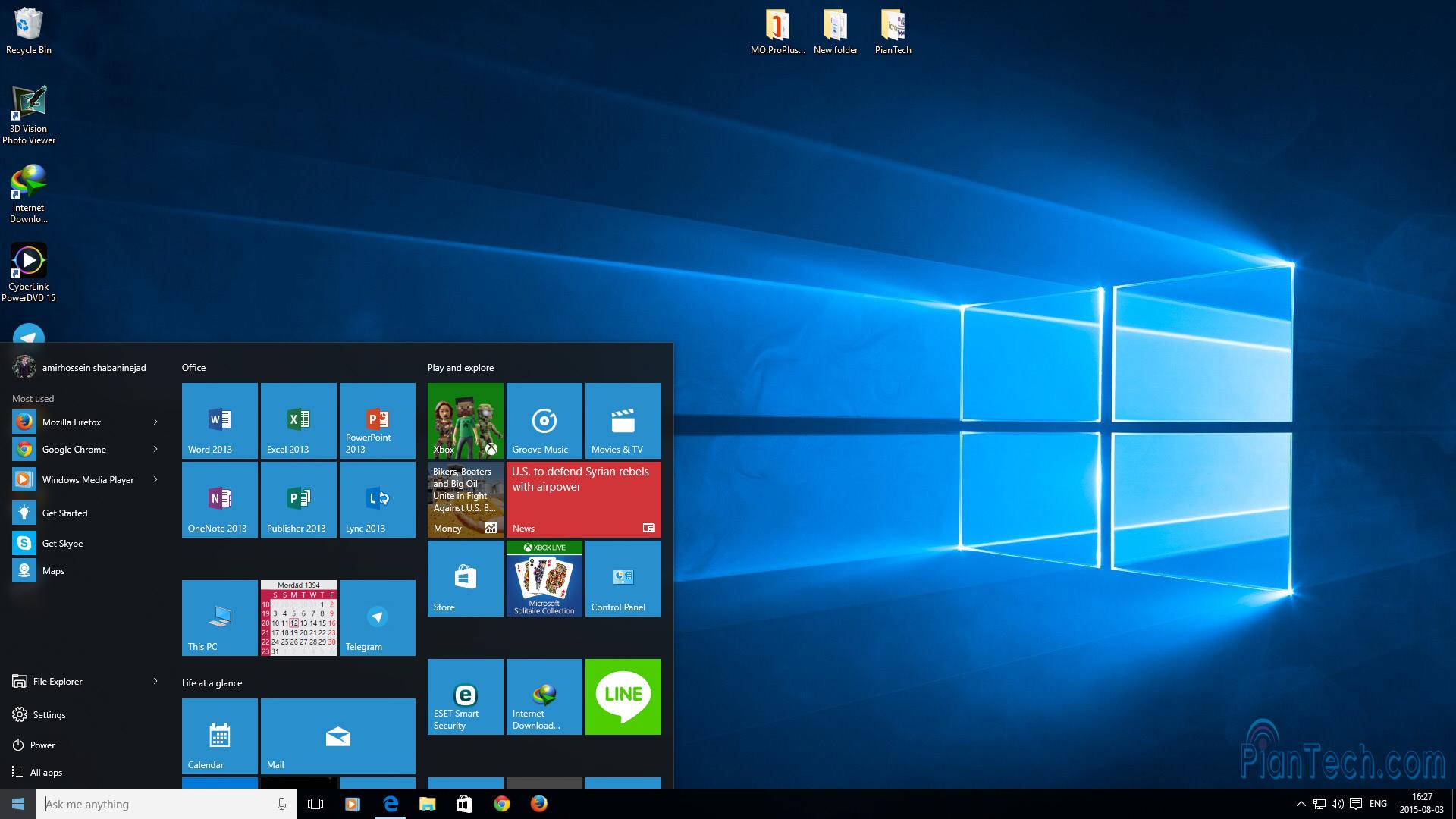This screenshot has width=1456, height=819.
Task: Expand Windows Media Player jump list arrow
Action: click(155, 479)
